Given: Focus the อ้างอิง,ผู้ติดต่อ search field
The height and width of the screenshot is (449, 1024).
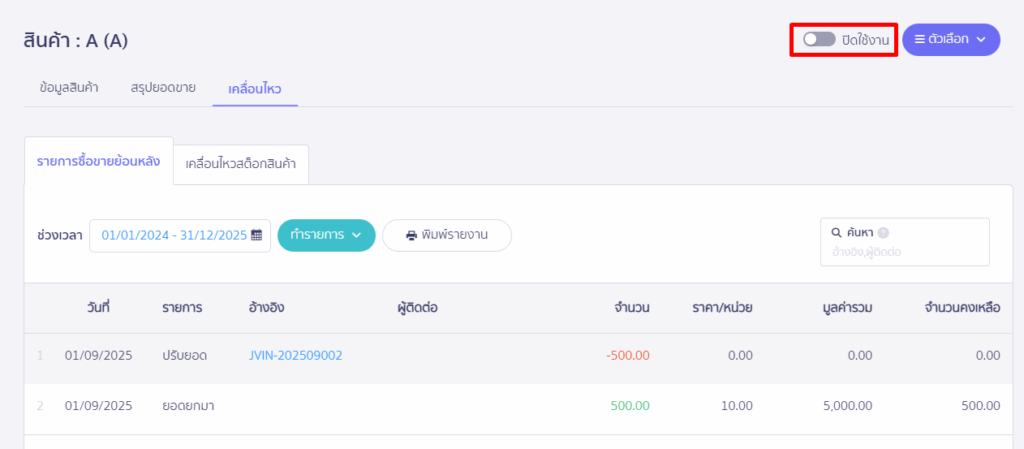Looking at the screenshot, I should pyautogui.click(x=903, y=252).
